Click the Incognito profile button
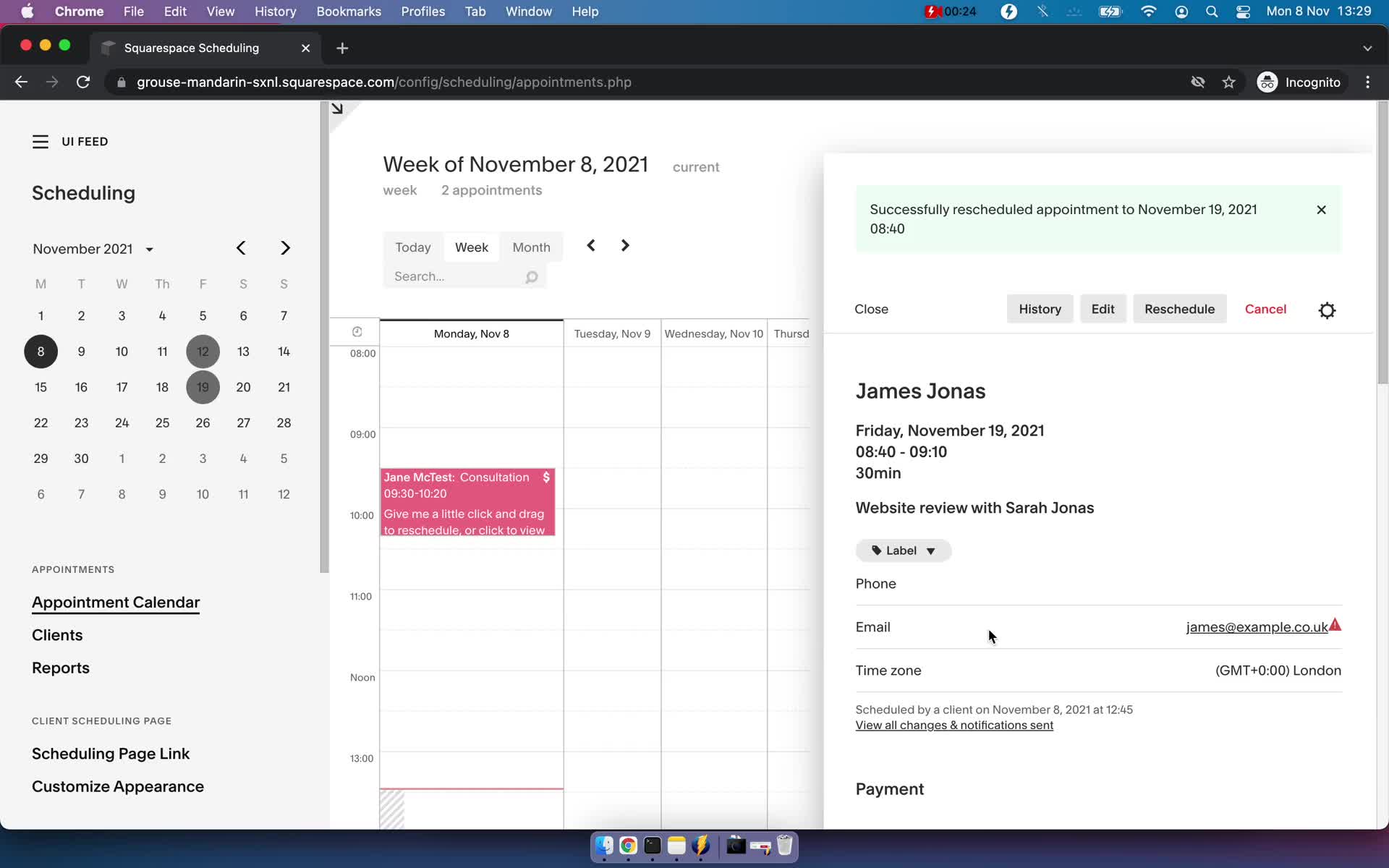The image size is (1389, 868). pos(1300,82)
